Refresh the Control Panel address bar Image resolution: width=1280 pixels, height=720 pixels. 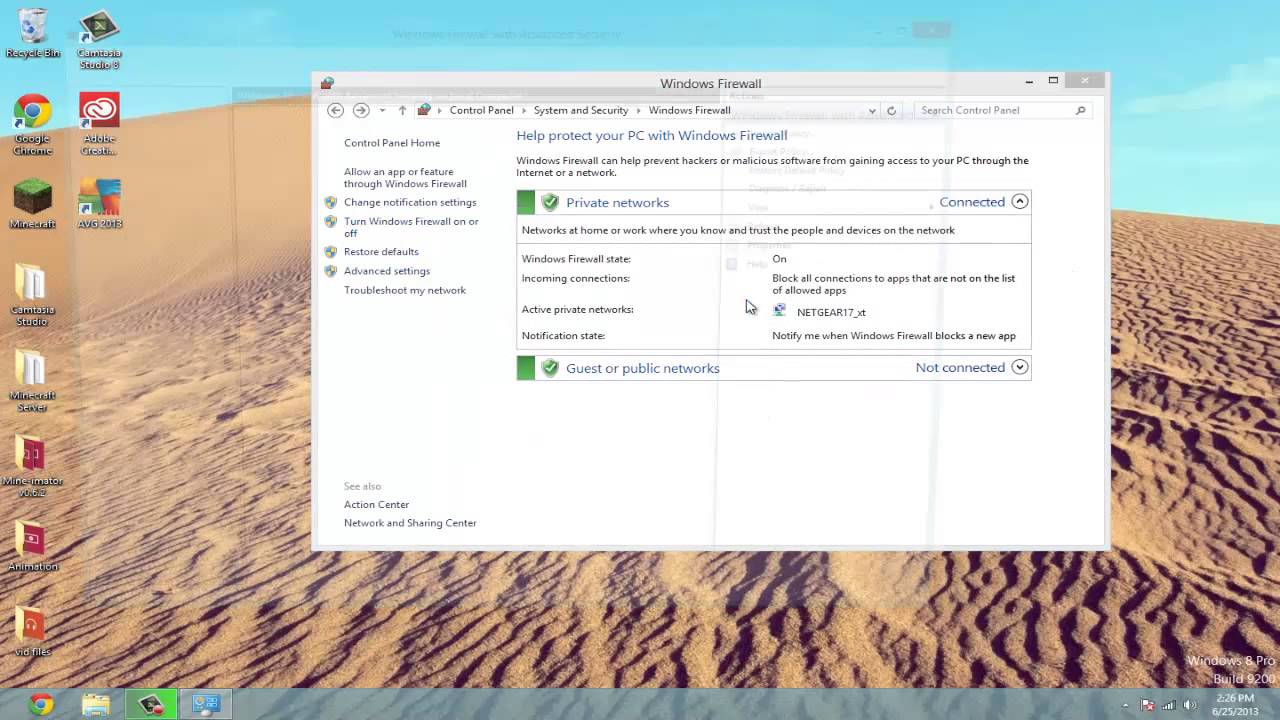[891, 110]
